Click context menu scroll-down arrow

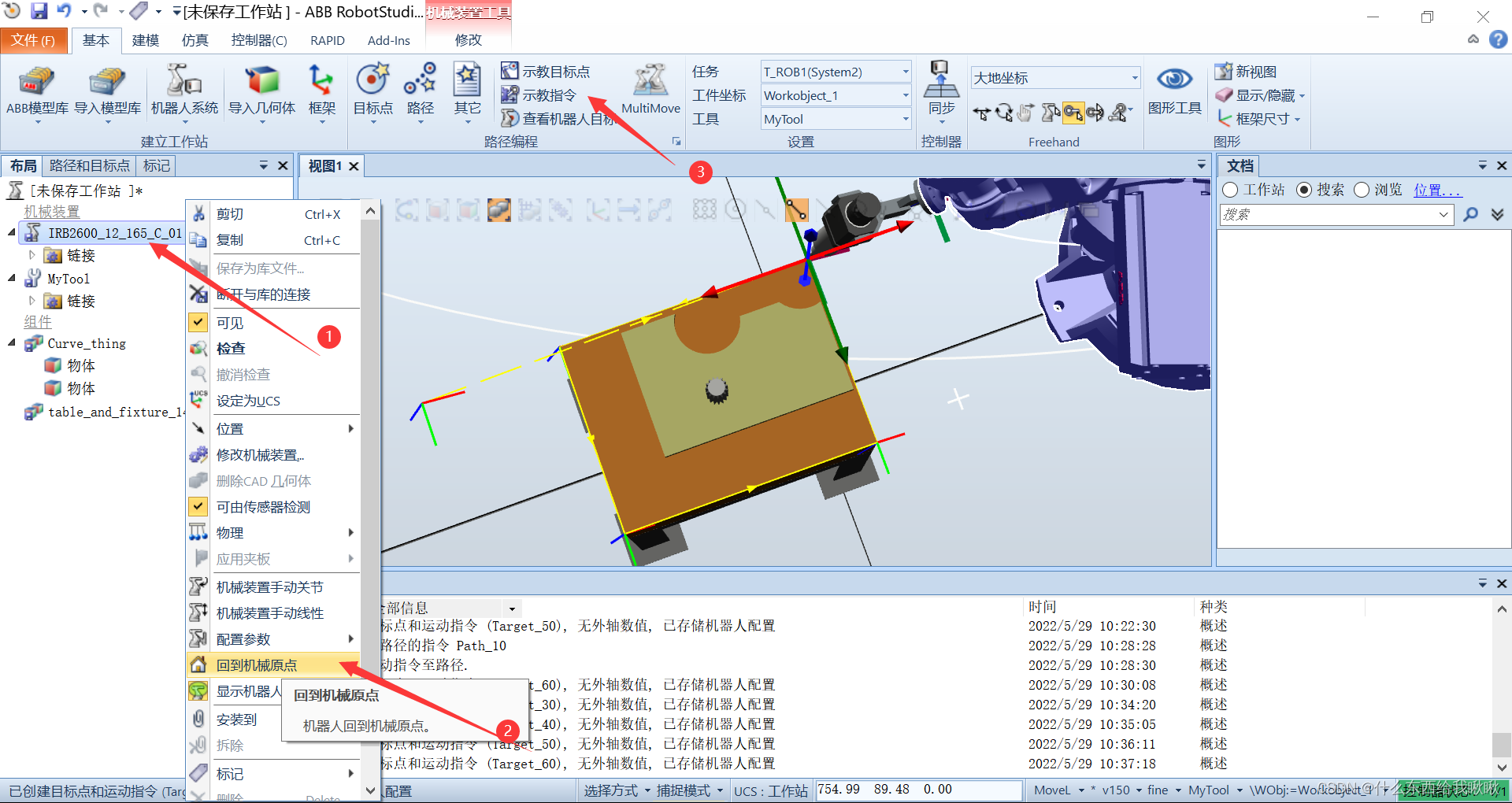click(x=370, y=790)
